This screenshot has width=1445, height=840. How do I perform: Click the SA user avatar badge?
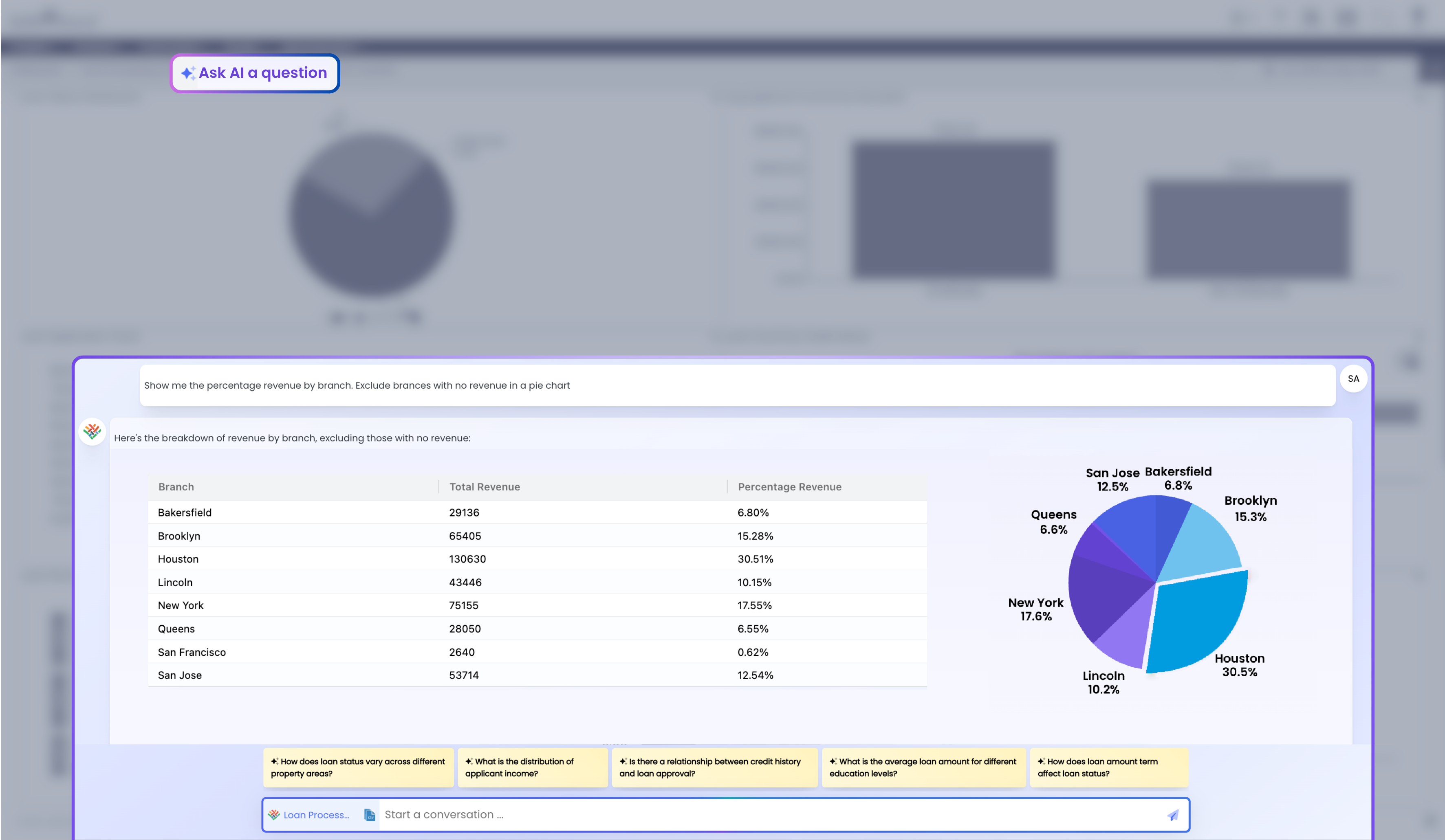(1354, 378)
